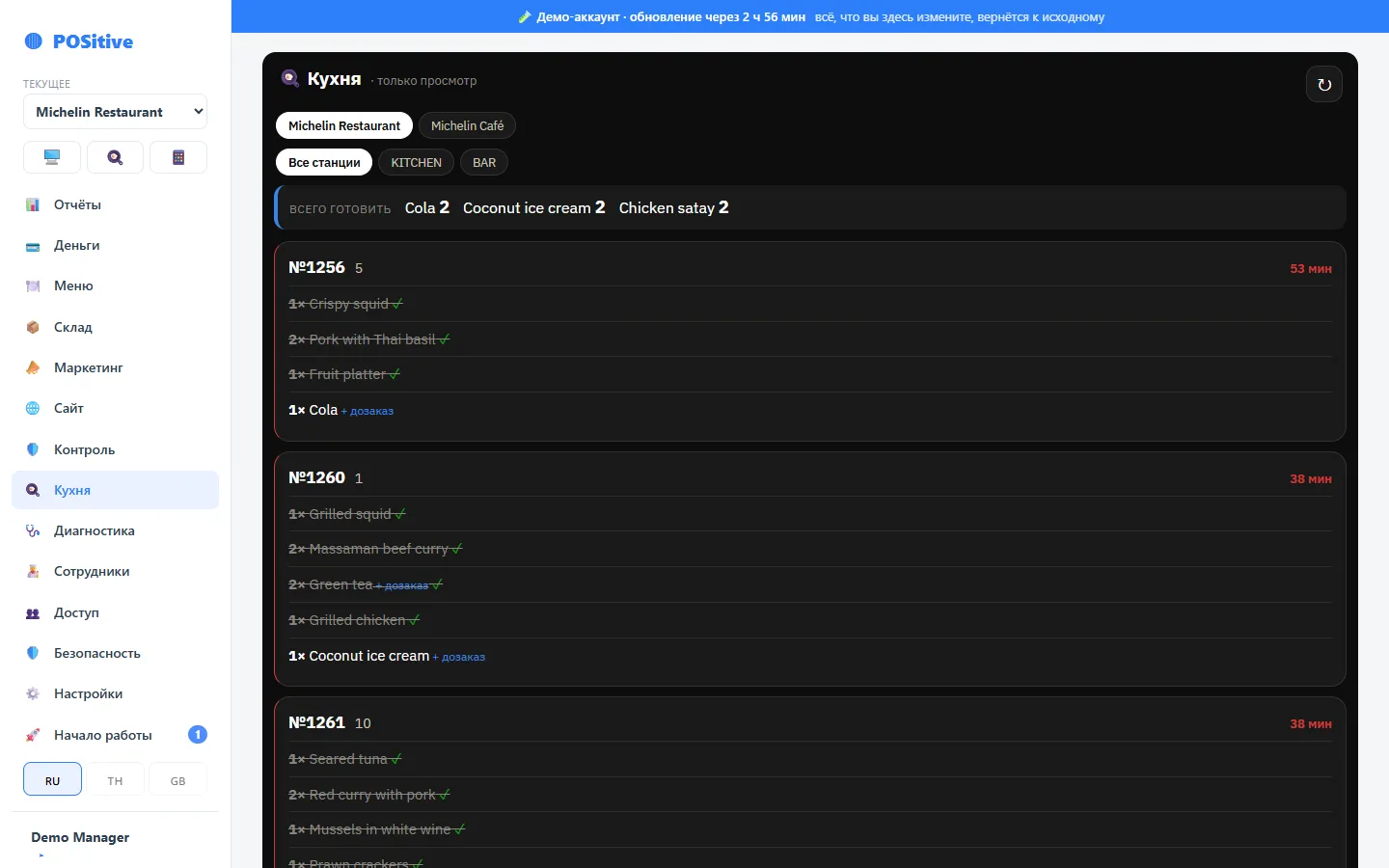Expand the Michelin Restaurant location dropdown
Screen dimensions: 1389x868
coord(115,112)
